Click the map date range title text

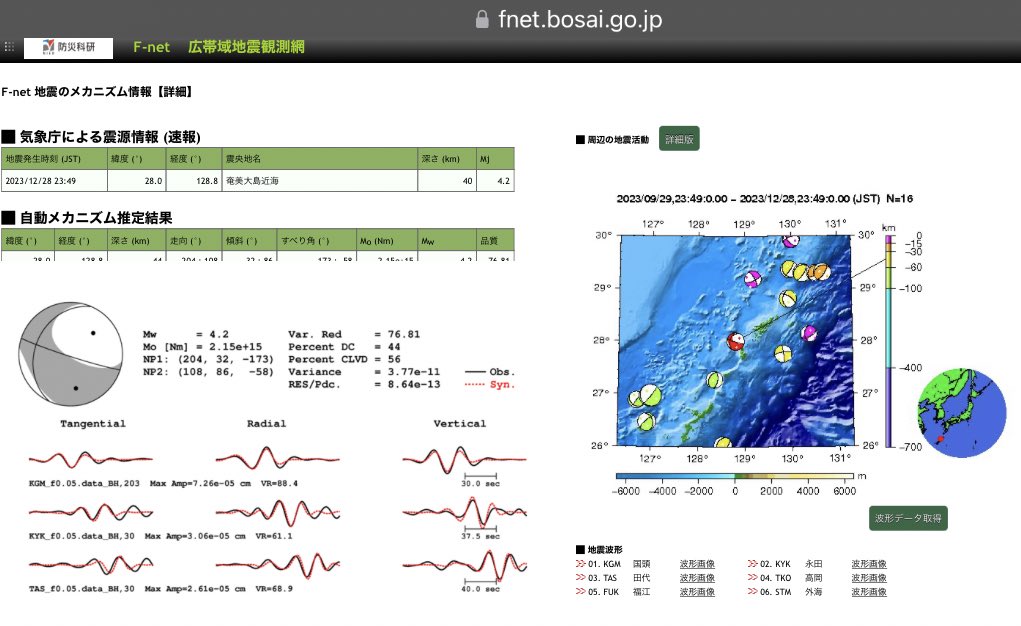764,199
